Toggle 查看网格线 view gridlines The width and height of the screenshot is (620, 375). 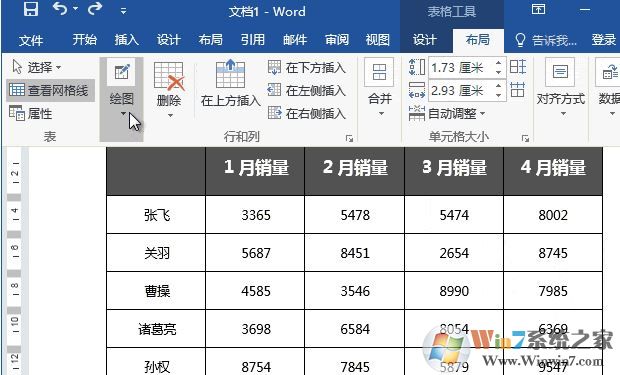coord(50,91)
